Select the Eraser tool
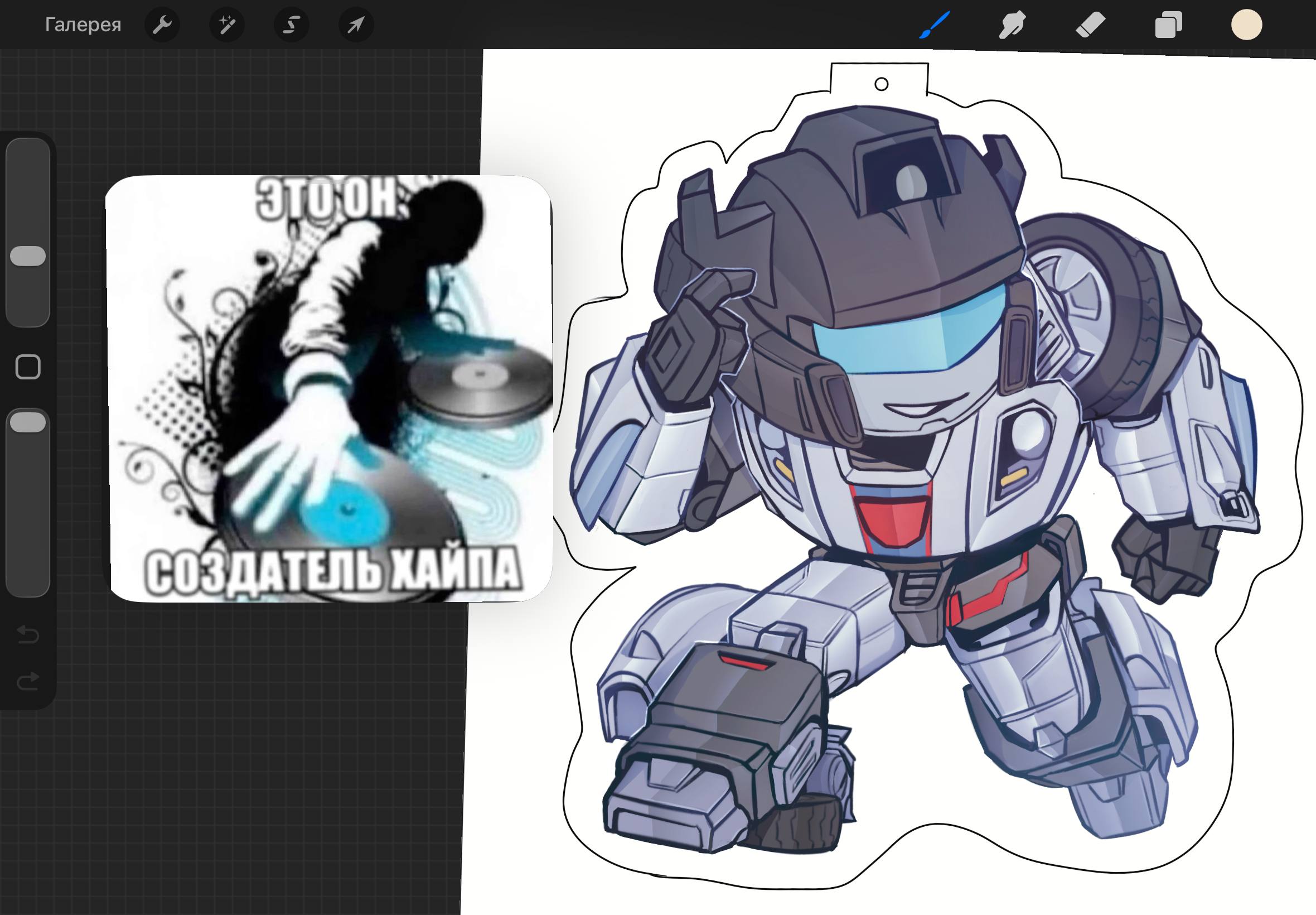Screen dimensions: 1316x915 (x=1090, y=25)
